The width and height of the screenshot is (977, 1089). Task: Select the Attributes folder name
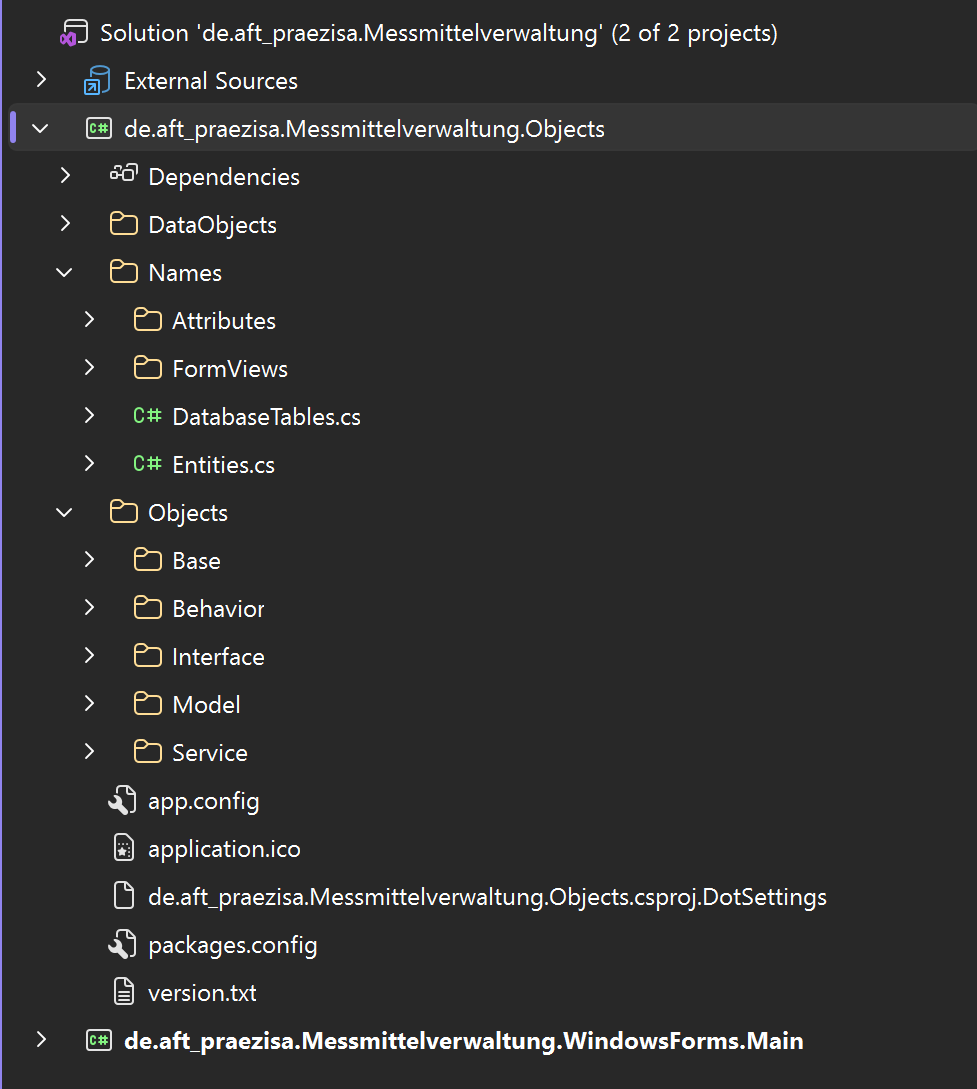pyautogui.click(x=224, y=321)
